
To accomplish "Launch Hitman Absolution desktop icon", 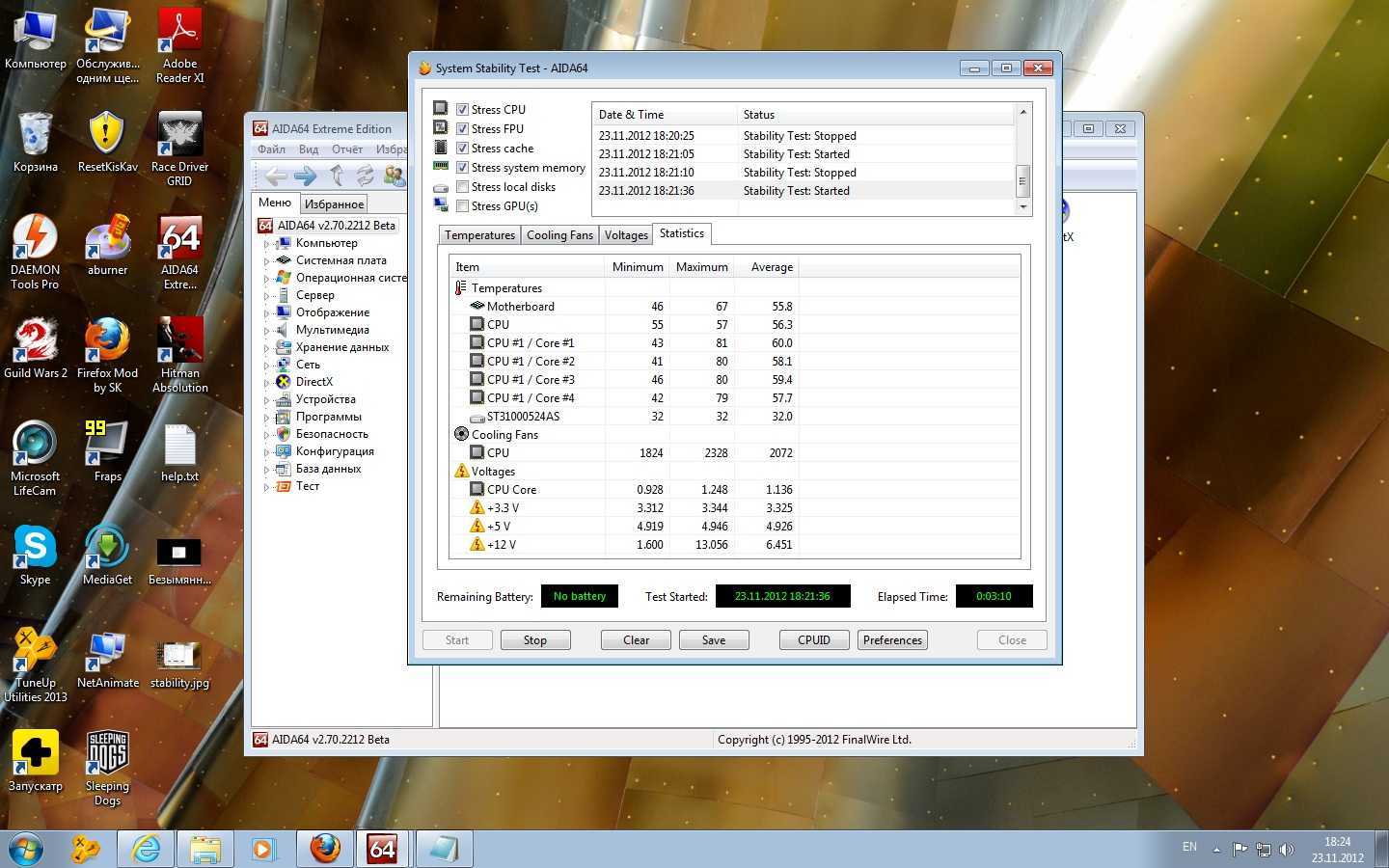I will coord(179,355).
